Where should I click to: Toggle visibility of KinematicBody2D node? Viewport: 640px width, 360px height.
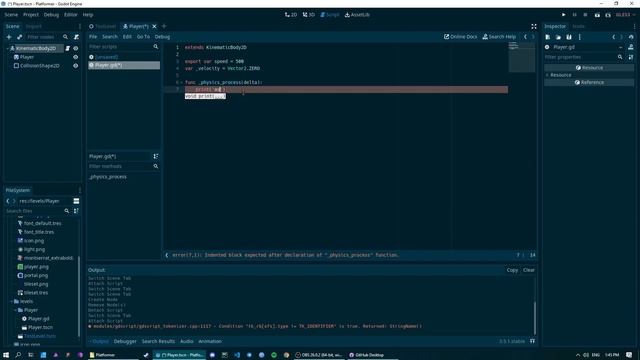coord(76,48)
